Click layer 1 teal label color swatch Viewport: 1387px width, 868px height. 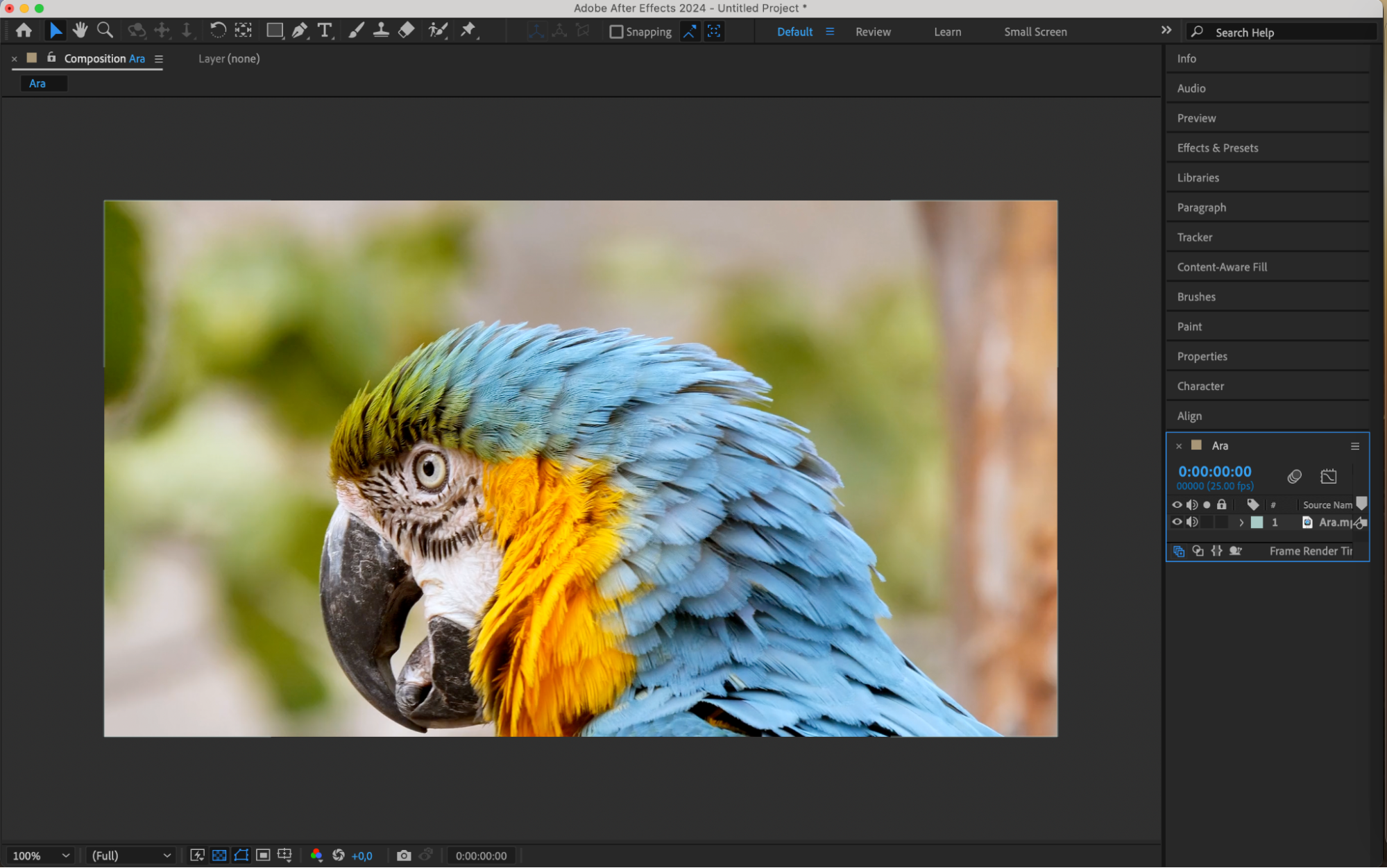point(1257,522)
